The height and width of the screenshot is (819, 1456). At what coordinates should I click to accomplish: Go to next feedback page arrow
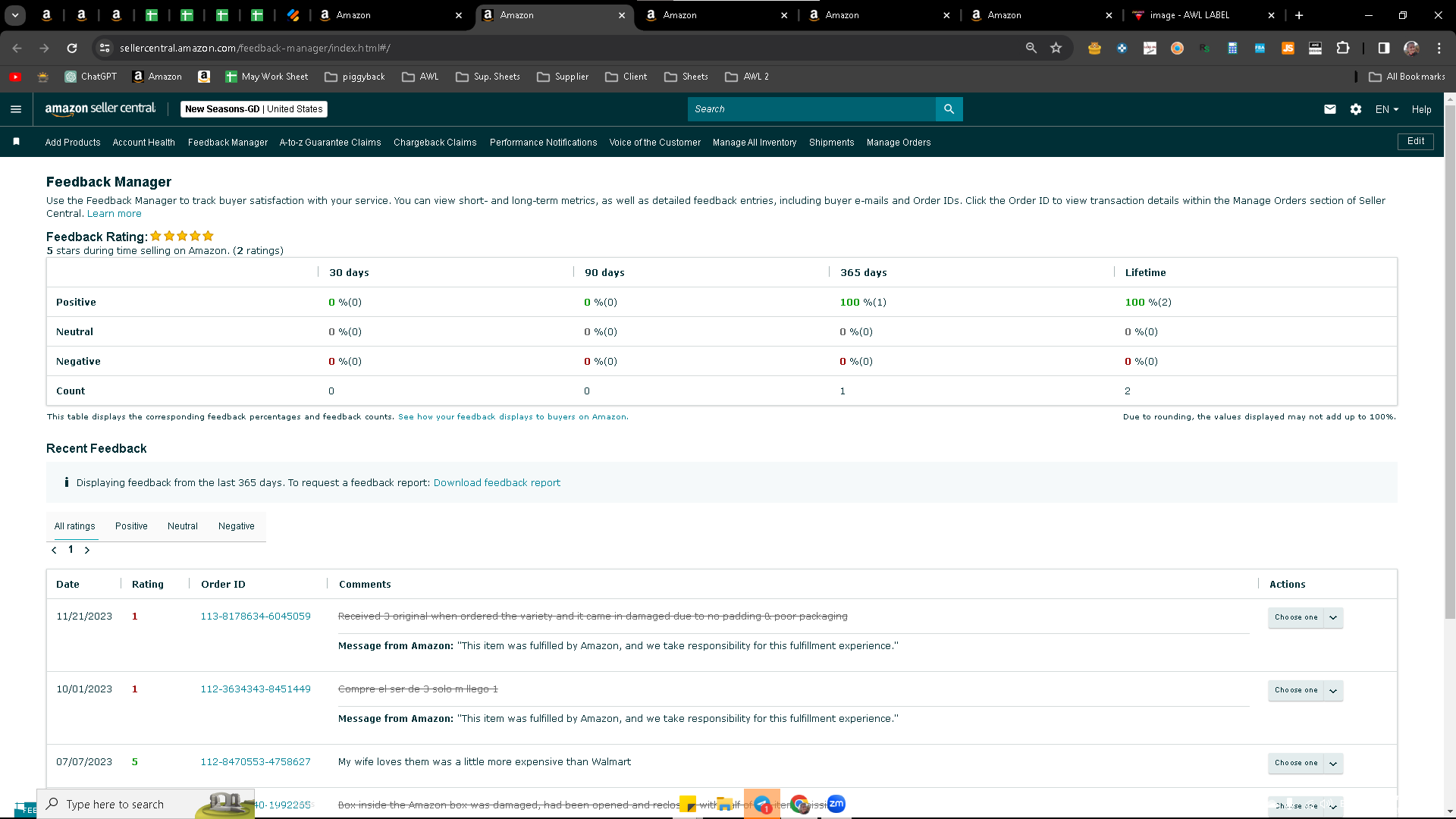pos(87,550)
